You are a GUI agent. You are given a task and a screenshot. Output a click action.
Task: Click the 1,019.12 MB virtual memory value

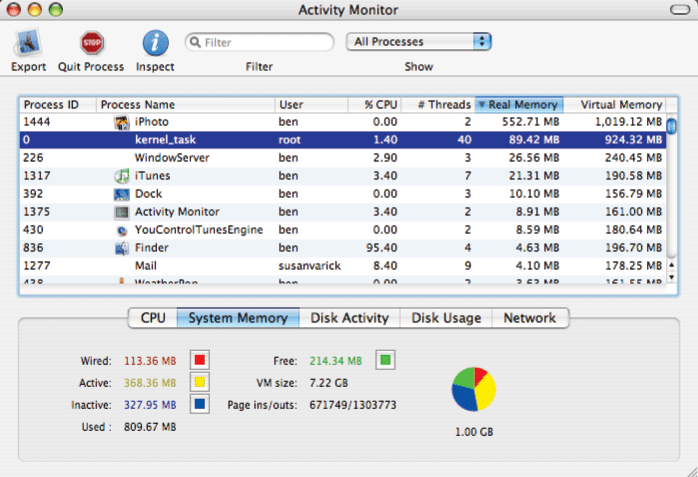coord(629,122)
